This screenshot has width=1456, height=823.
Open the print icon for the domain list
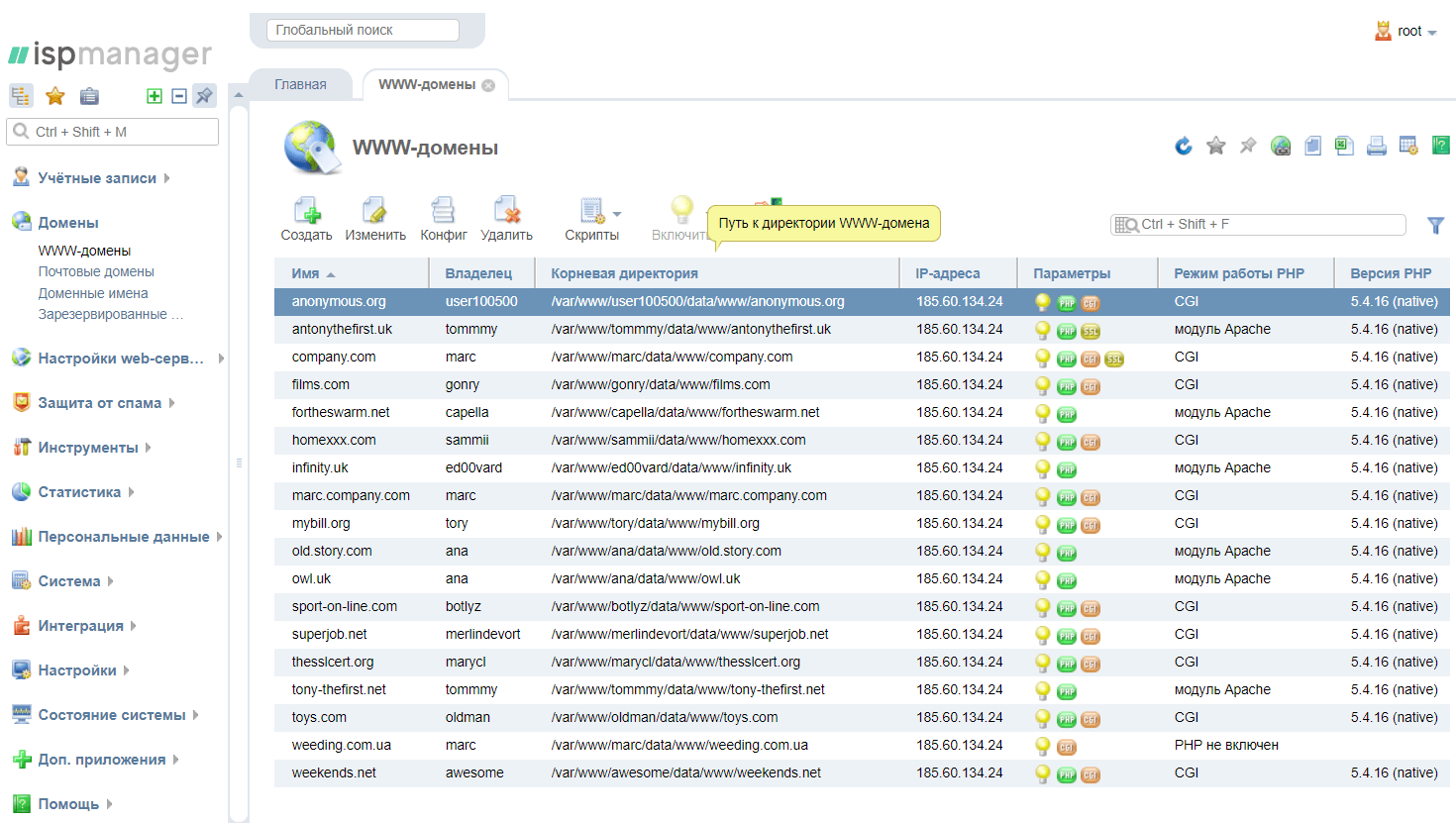[x=1376, y=146]
